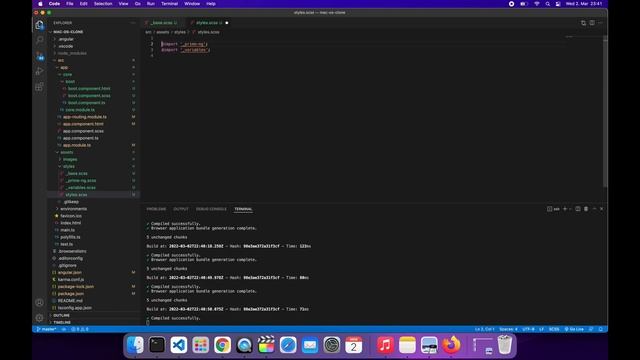This screenshot has height=360, width=640.
Task: Maximize the panel with the chevron up
Action: pyautogui.click(x=594, y=209)
